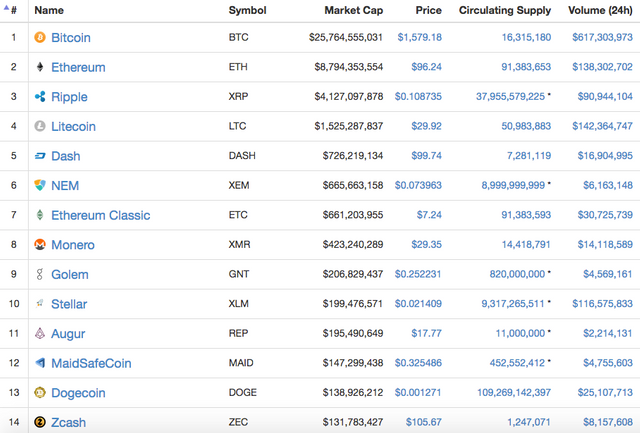640x433 pixels.
Task: Click the Monero logo icon
Action: tap(40, 244)
